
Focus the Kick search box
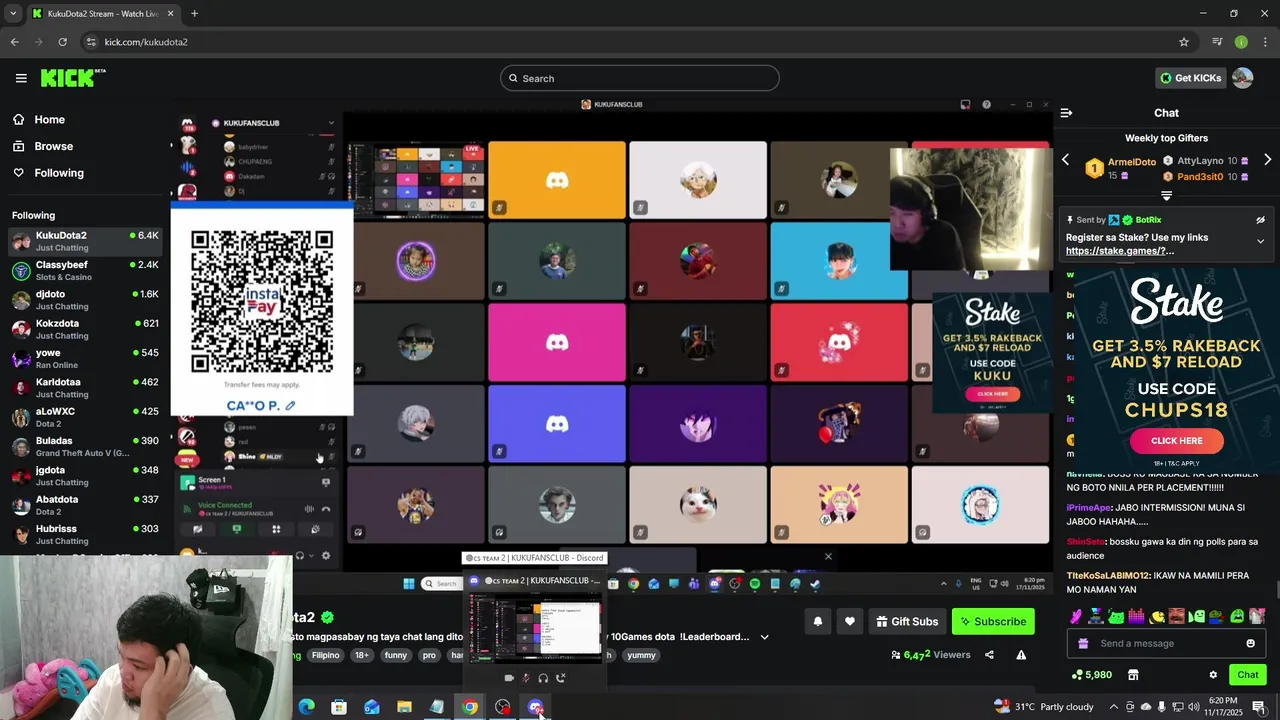(x=640, y=78)
